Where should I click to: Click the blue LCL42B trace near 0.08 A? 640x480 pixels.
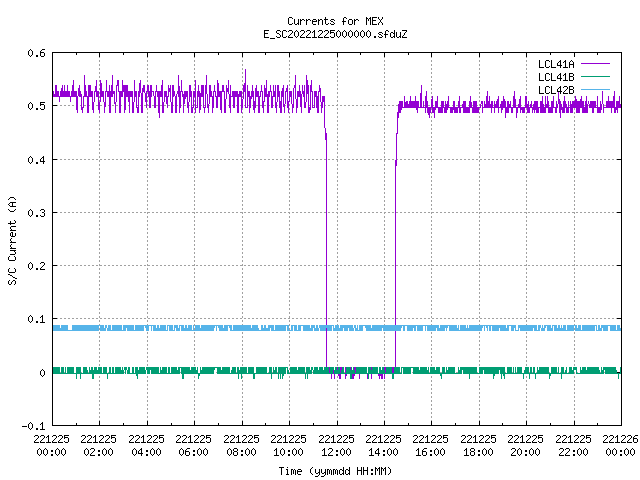337,328
